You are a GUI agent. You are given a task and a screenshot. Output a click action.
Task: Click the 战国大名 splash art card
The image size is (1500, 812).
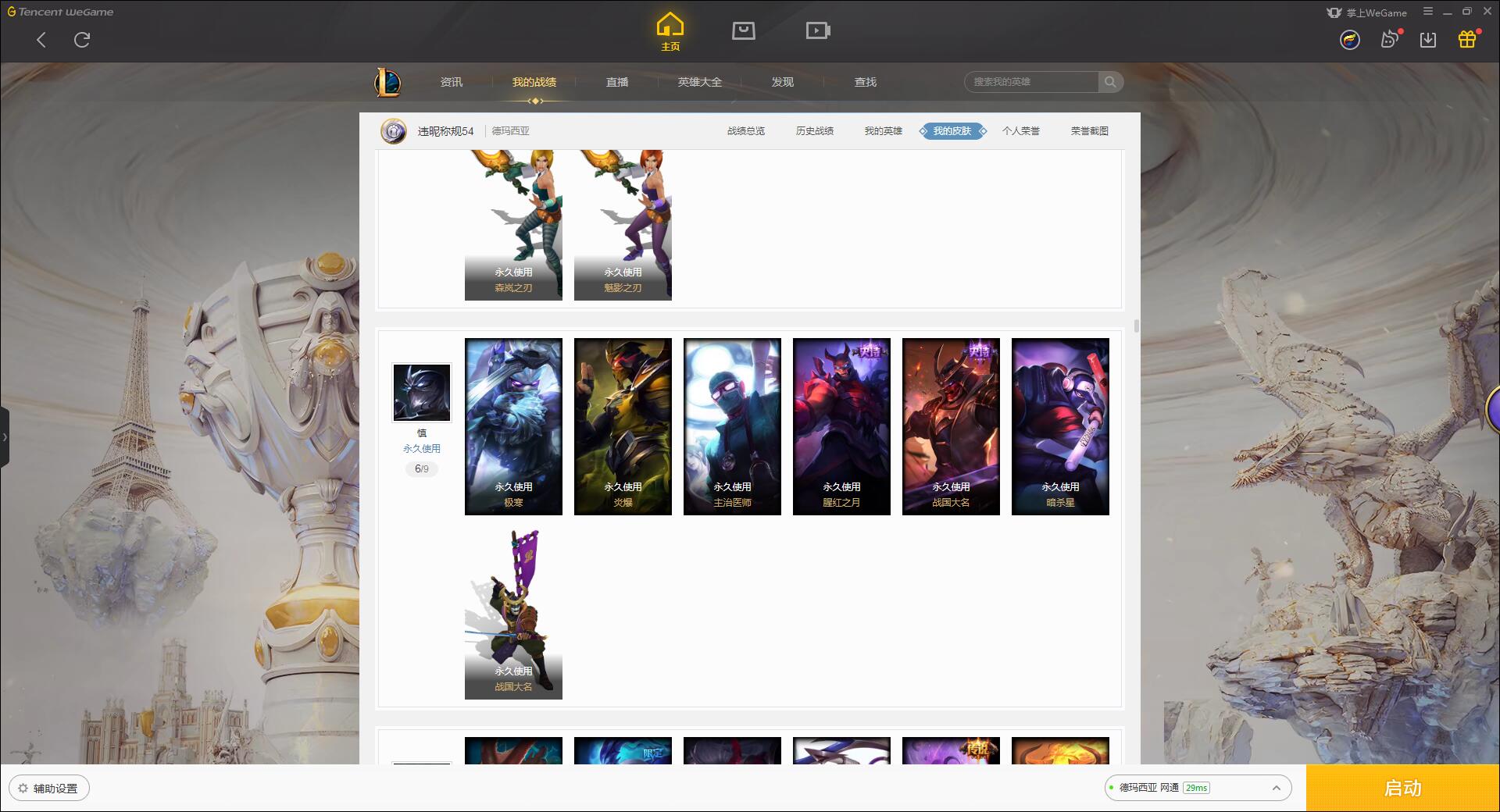(x=951, y=426)
